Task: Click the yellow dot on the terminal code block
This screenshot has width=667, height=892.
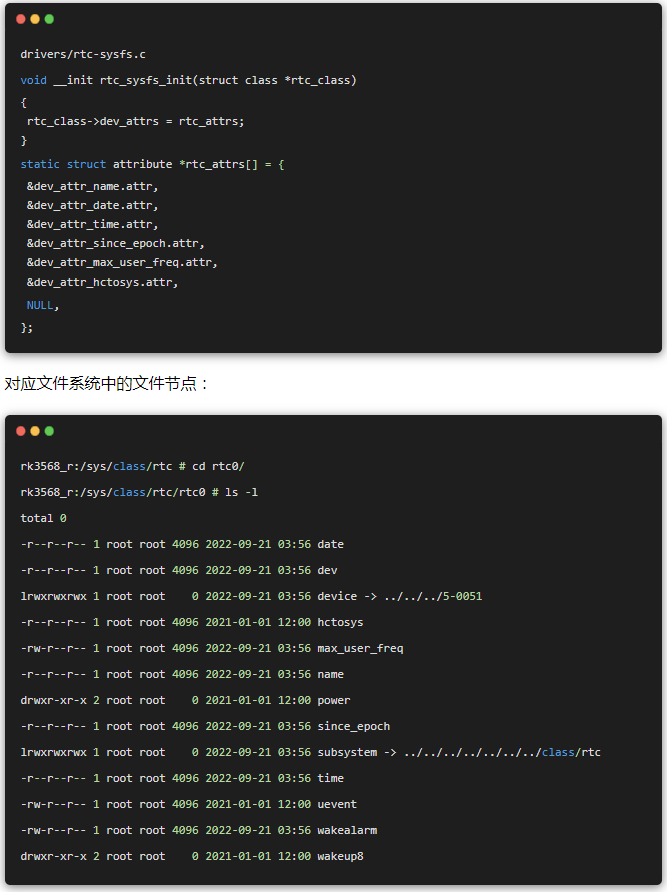Action: click(35, 431)
